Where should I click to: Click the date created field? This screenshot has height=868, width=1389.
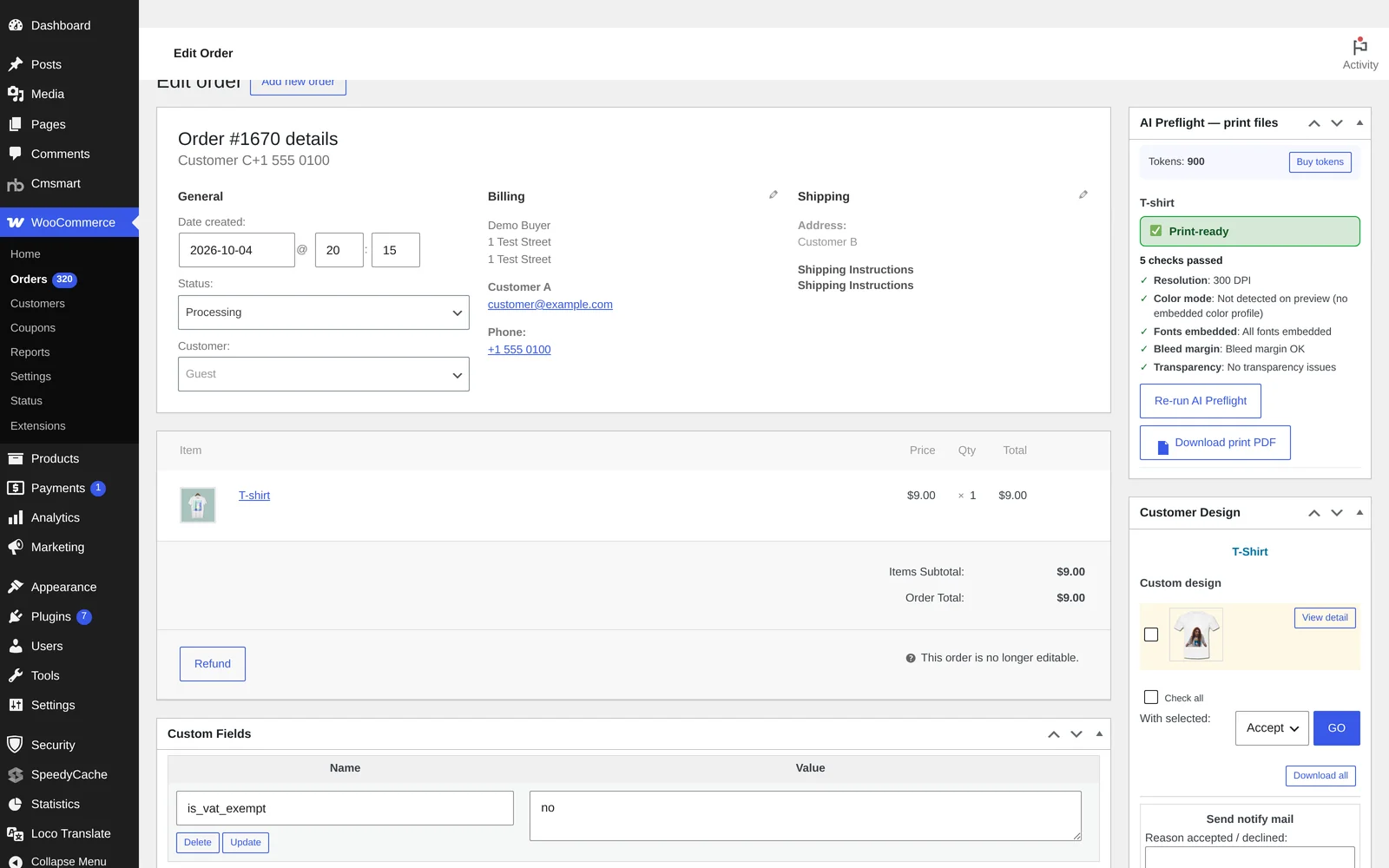point(237,250)
